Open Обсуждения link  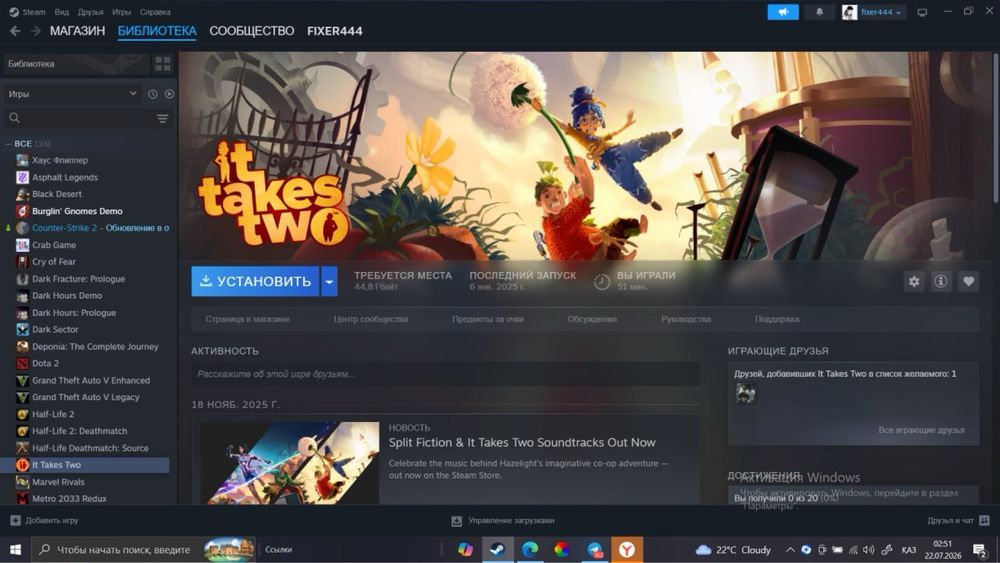592,319
